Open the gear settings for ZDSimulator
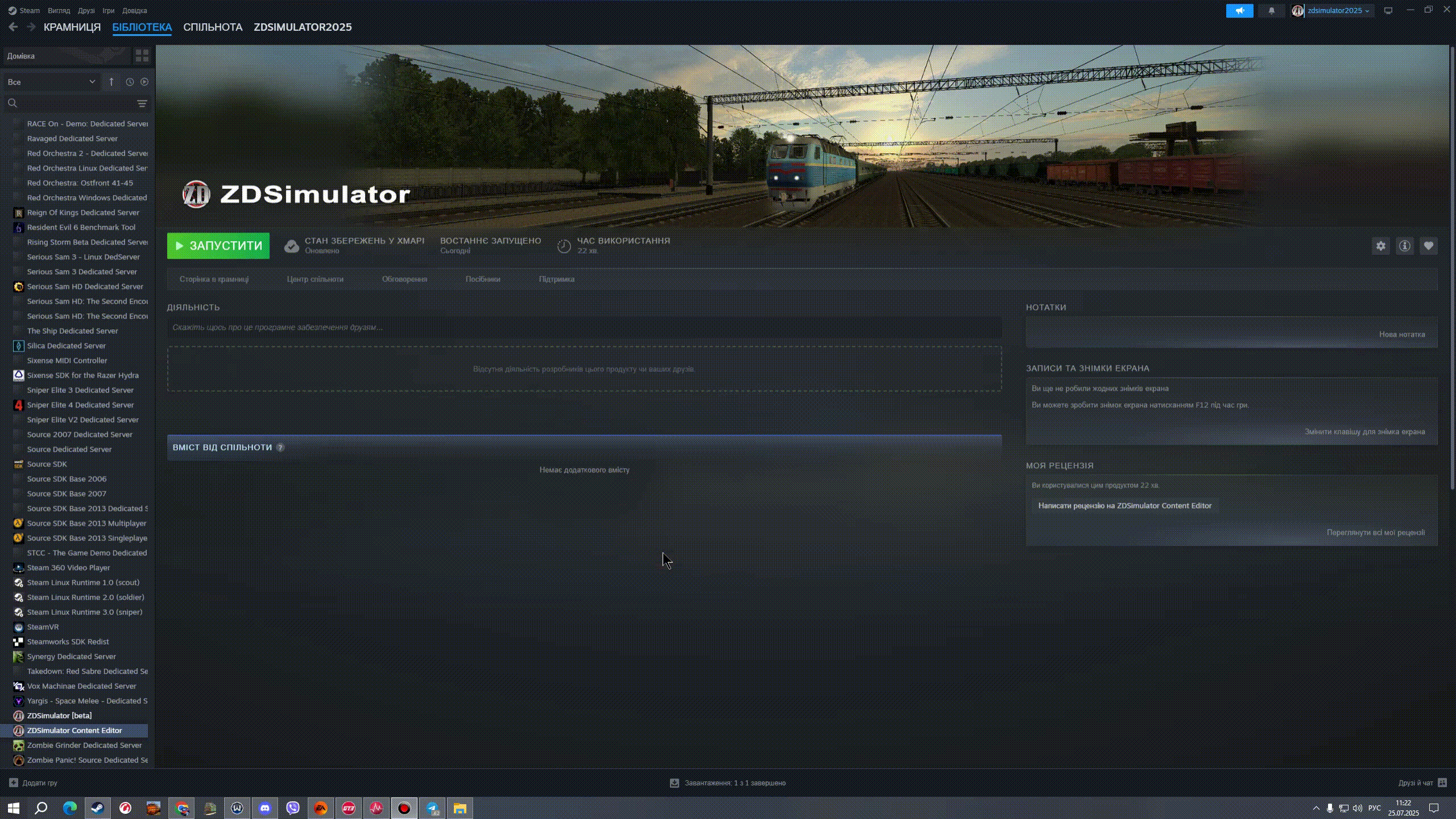The image size is (1456, 819). coord(1380,246)
